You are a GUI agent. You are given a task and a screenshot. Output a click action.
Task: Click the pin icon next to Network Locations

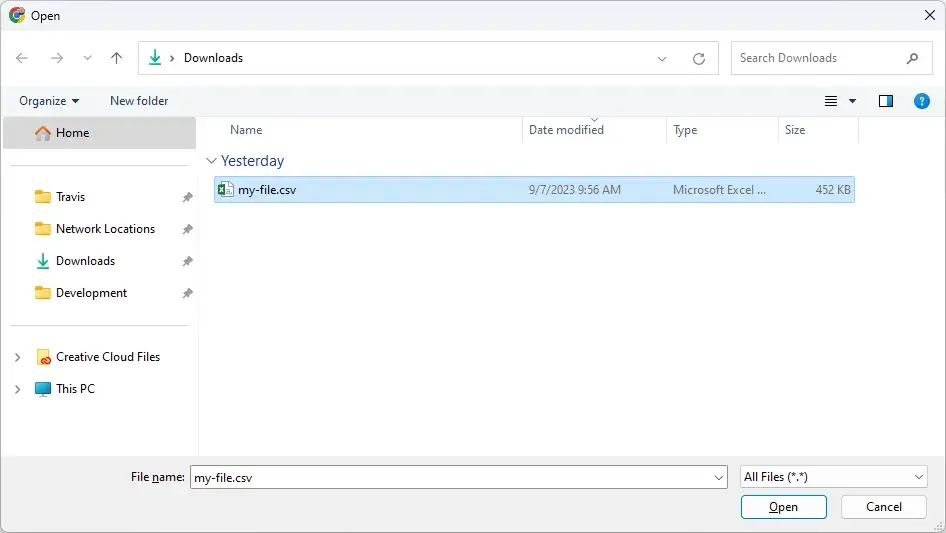point(188,229)
